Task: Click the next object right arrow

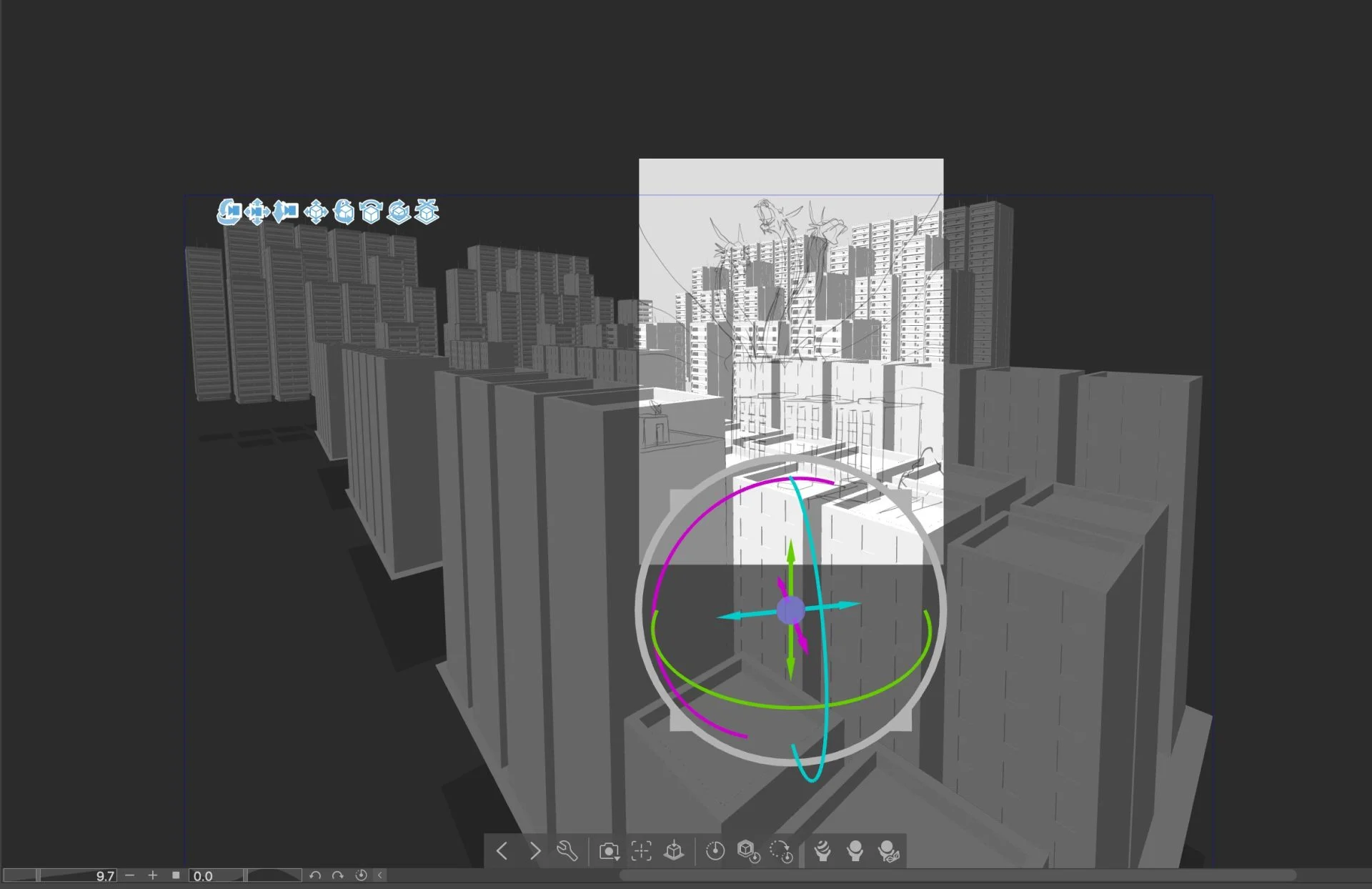Action: pos(535,851)
